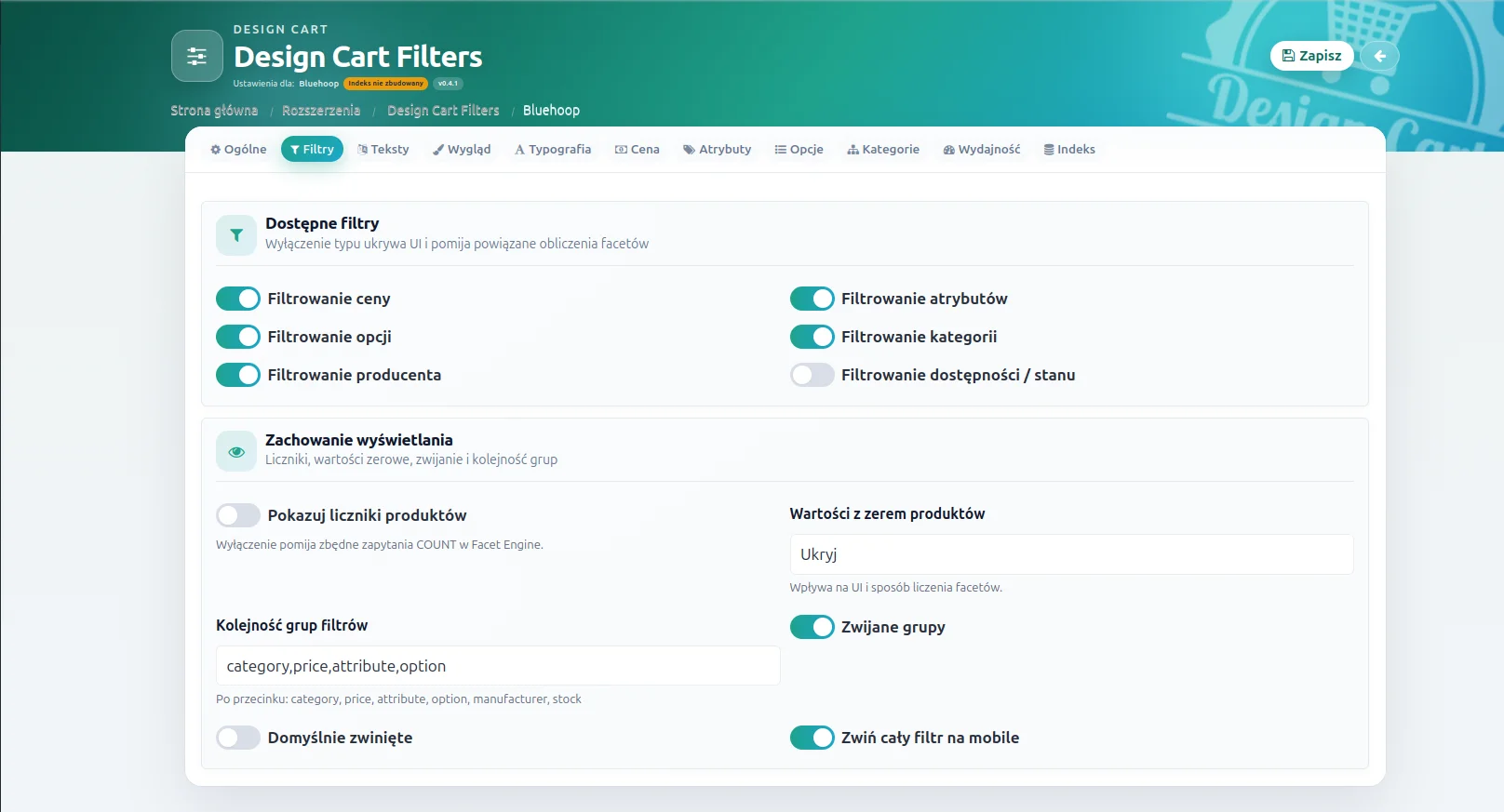Enable Domyślnie zwinięte toggle
Screen dimensions: 1504x812
click(238, 738)
